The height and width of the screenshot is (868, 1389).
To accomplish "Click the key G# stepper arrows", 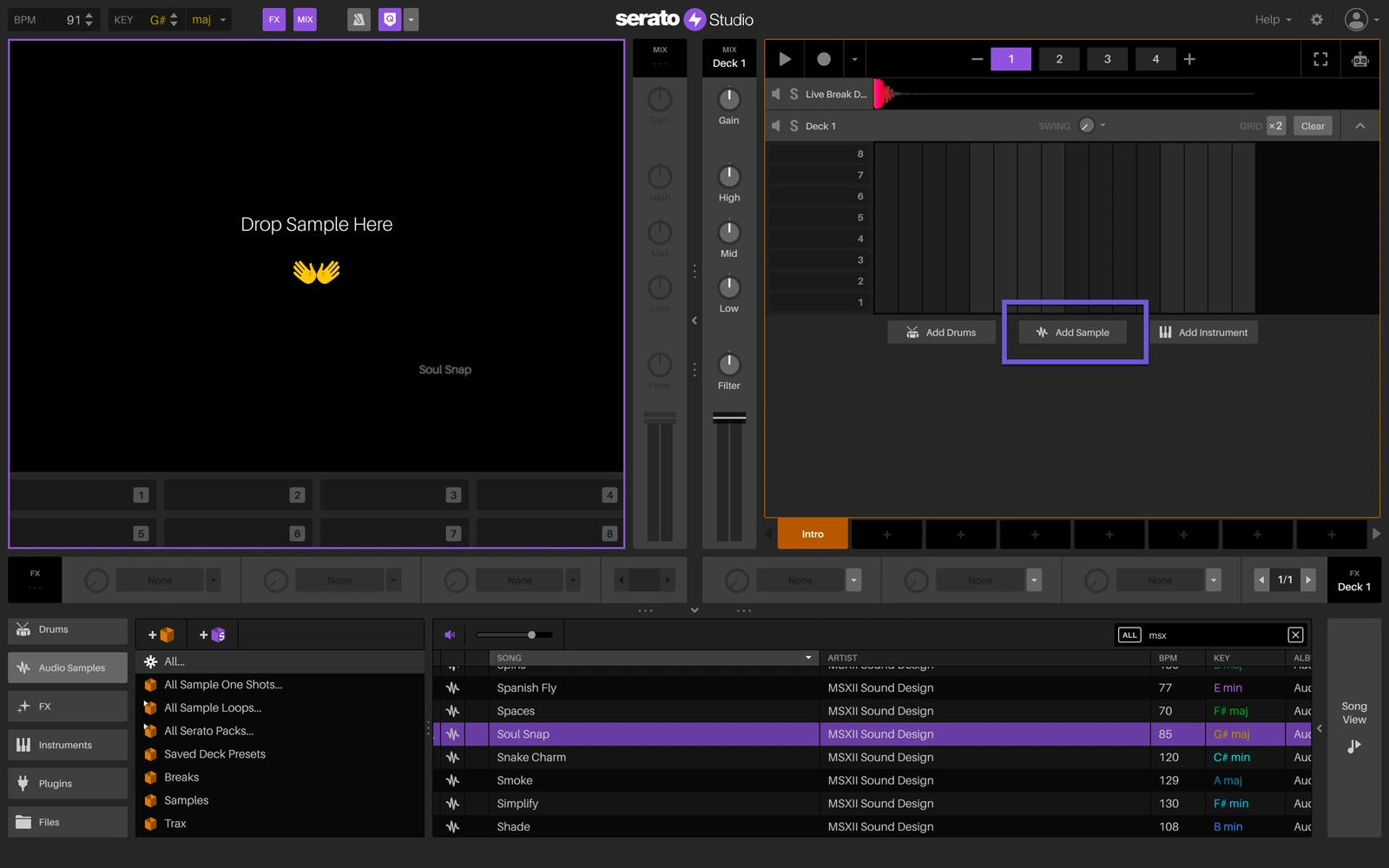I will tap(174, 19).
